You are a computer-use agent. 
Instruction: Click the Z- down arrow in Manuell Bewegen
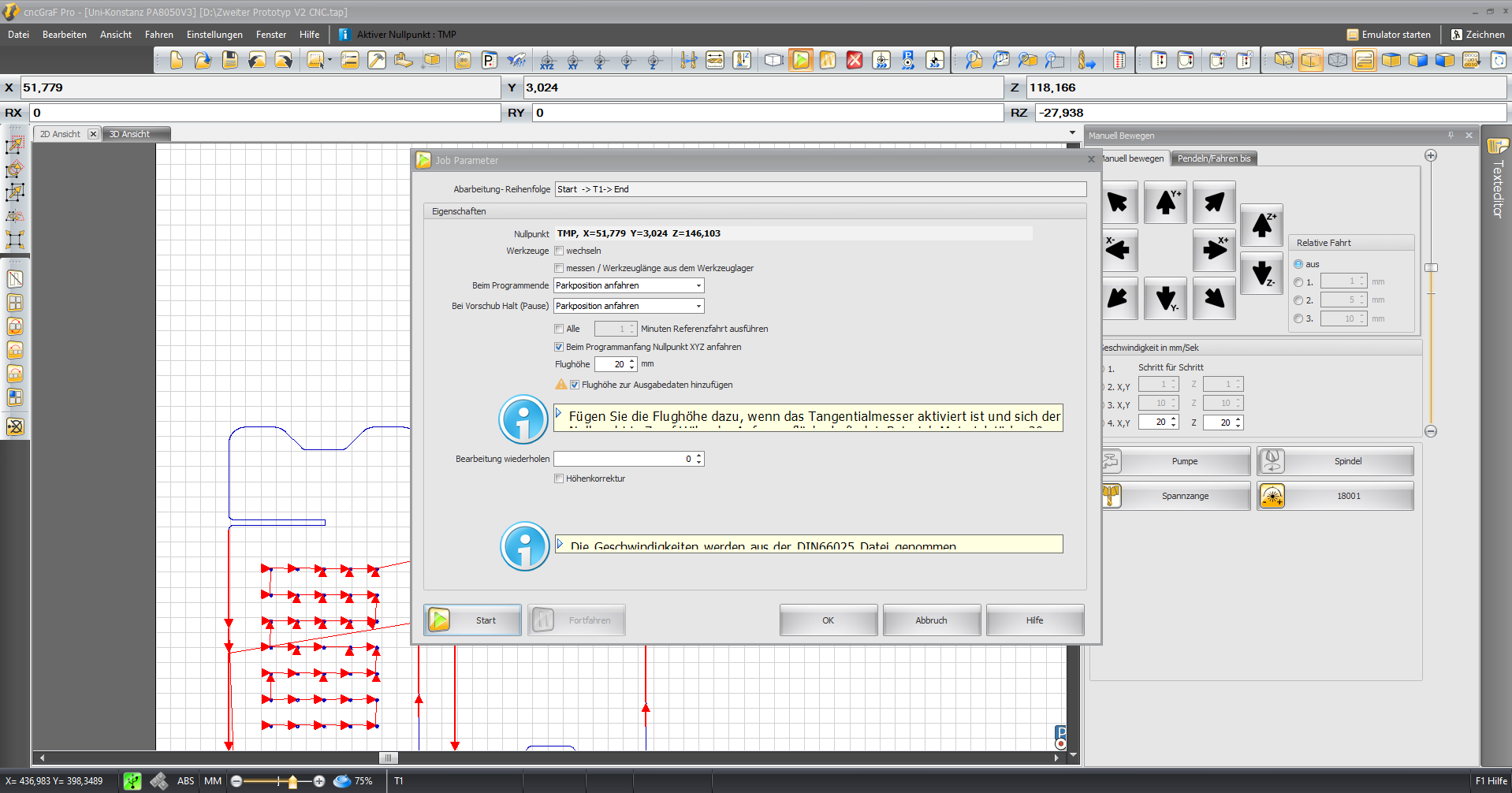pos(1262,273)
